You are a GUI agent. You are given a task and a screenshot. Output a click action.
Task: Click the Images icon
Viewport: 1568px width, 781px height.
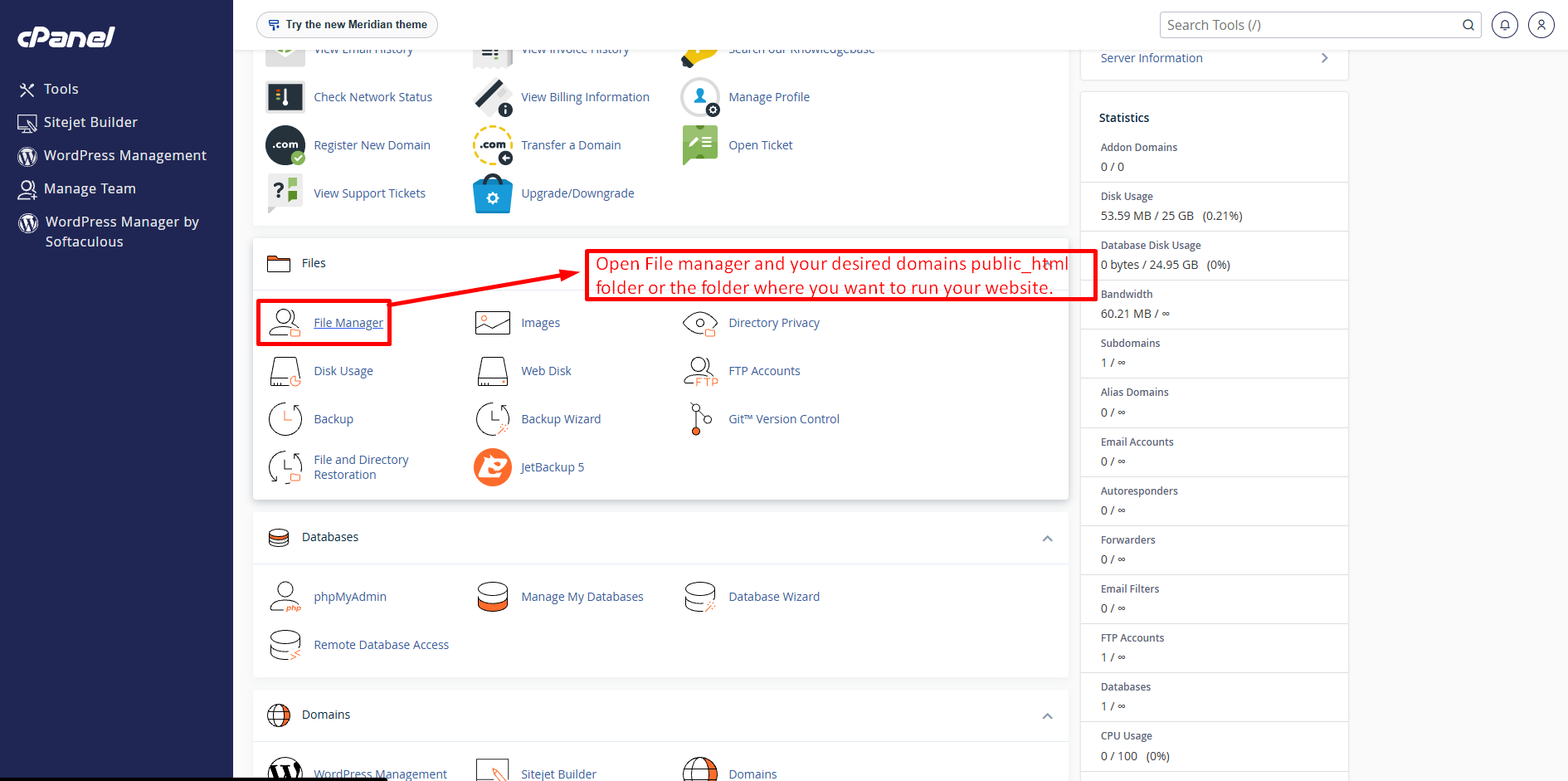(x=492, y=322)
